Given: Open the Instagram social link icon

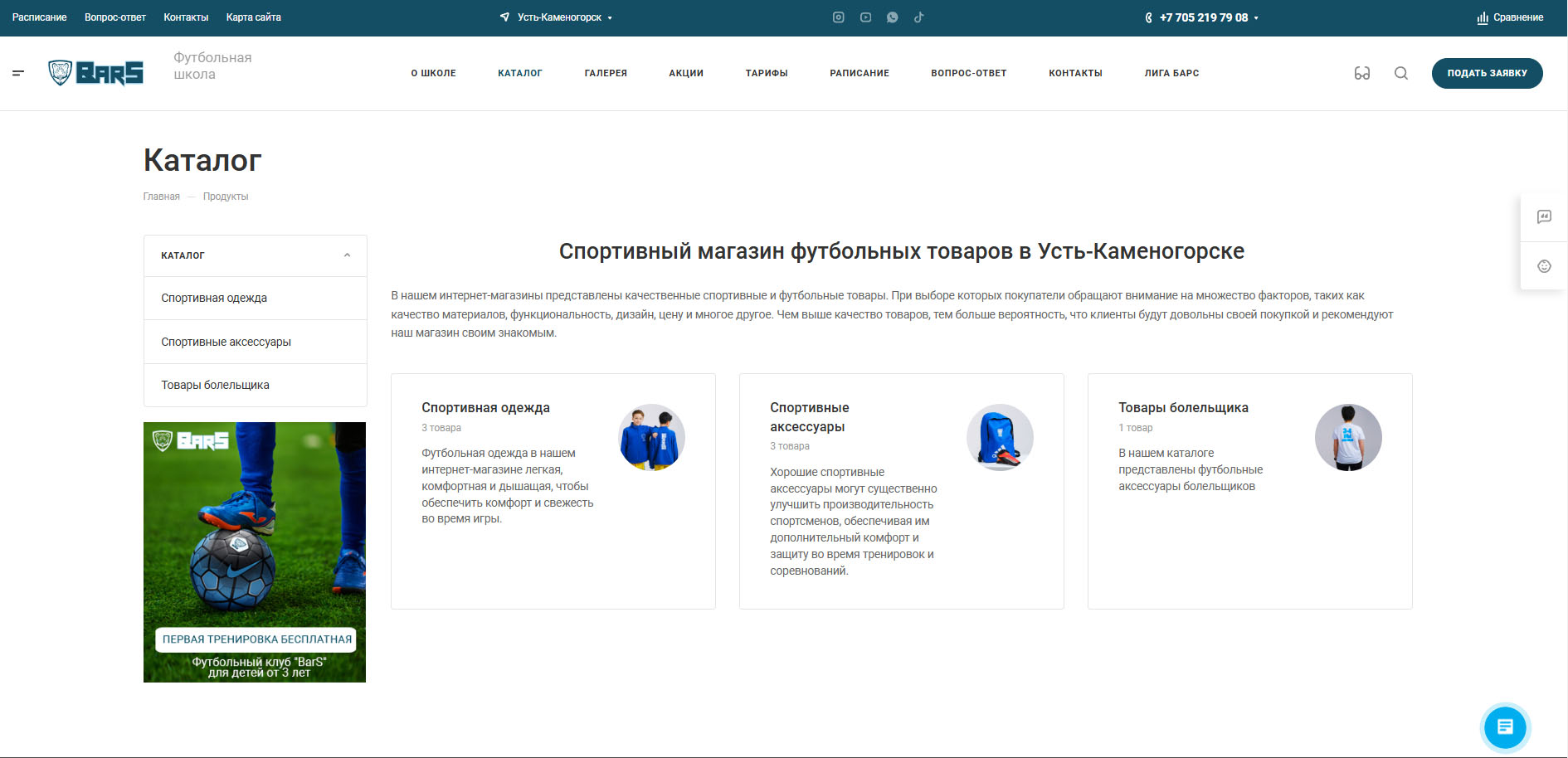Looking at the screenshot, I should [838, 17].
